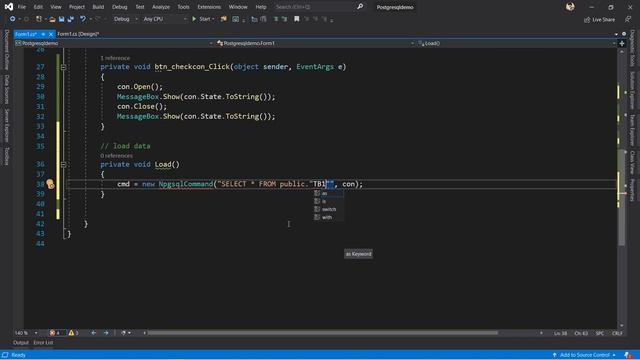The width and height of the screenshot is (640, 360).
Task: Click the Save All icon
Action: coord(71,19)
